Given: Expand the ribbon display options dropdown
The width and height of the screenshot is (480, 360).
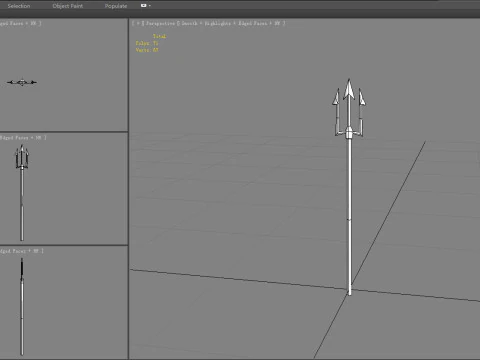Looking at the screenshot, I should (x=146, y=6).
